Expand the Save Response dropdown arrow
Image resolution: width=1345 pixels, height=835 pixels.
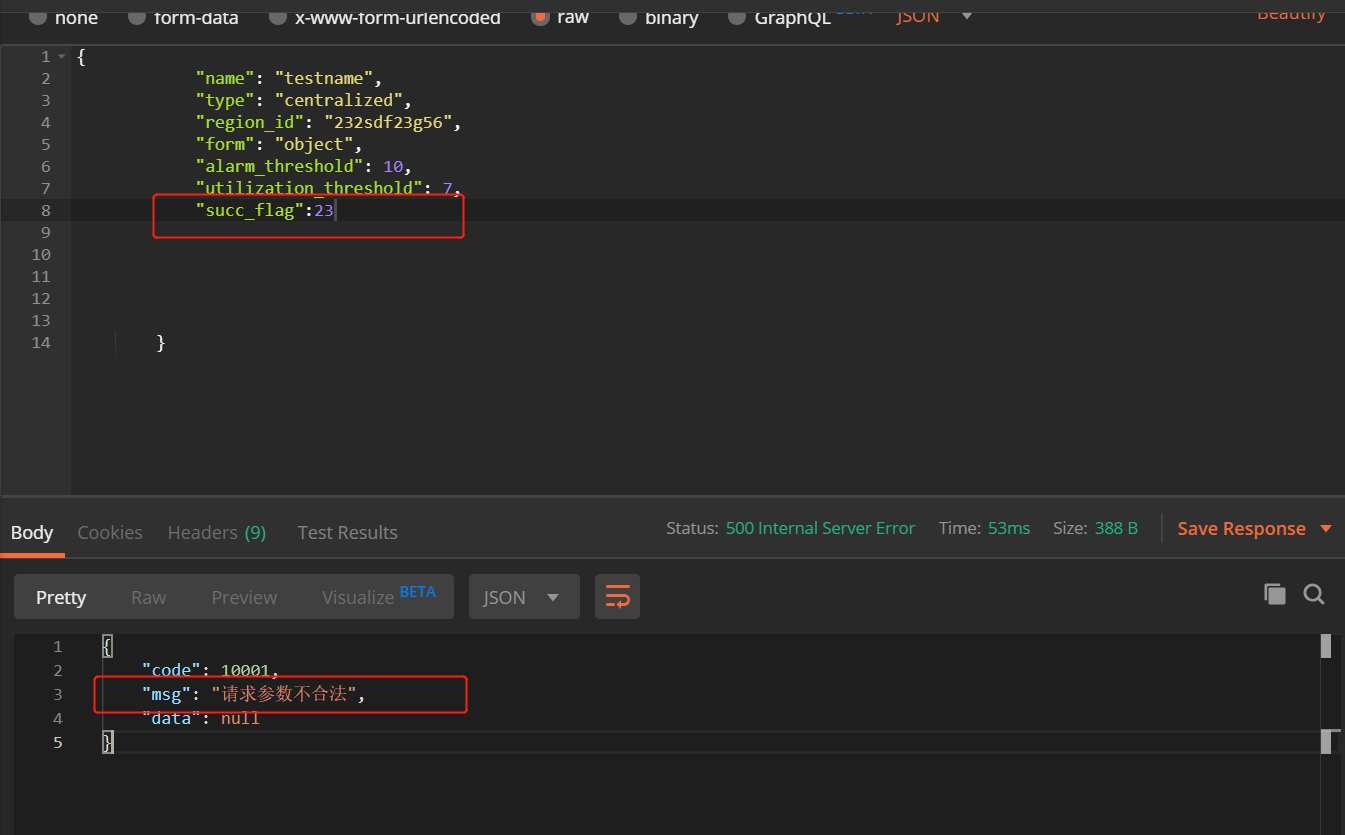click(x=1326, y=529)
